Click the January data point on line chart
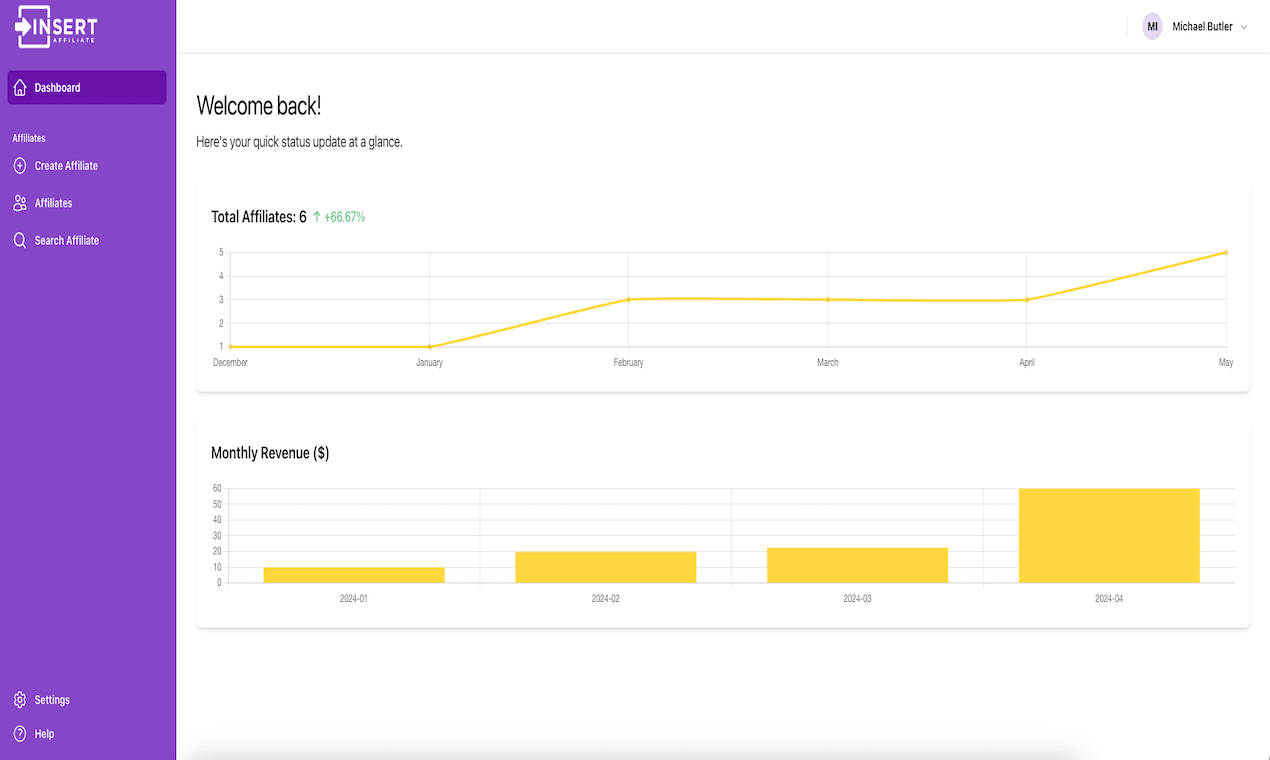1270x760 pixels. point(429,346)
